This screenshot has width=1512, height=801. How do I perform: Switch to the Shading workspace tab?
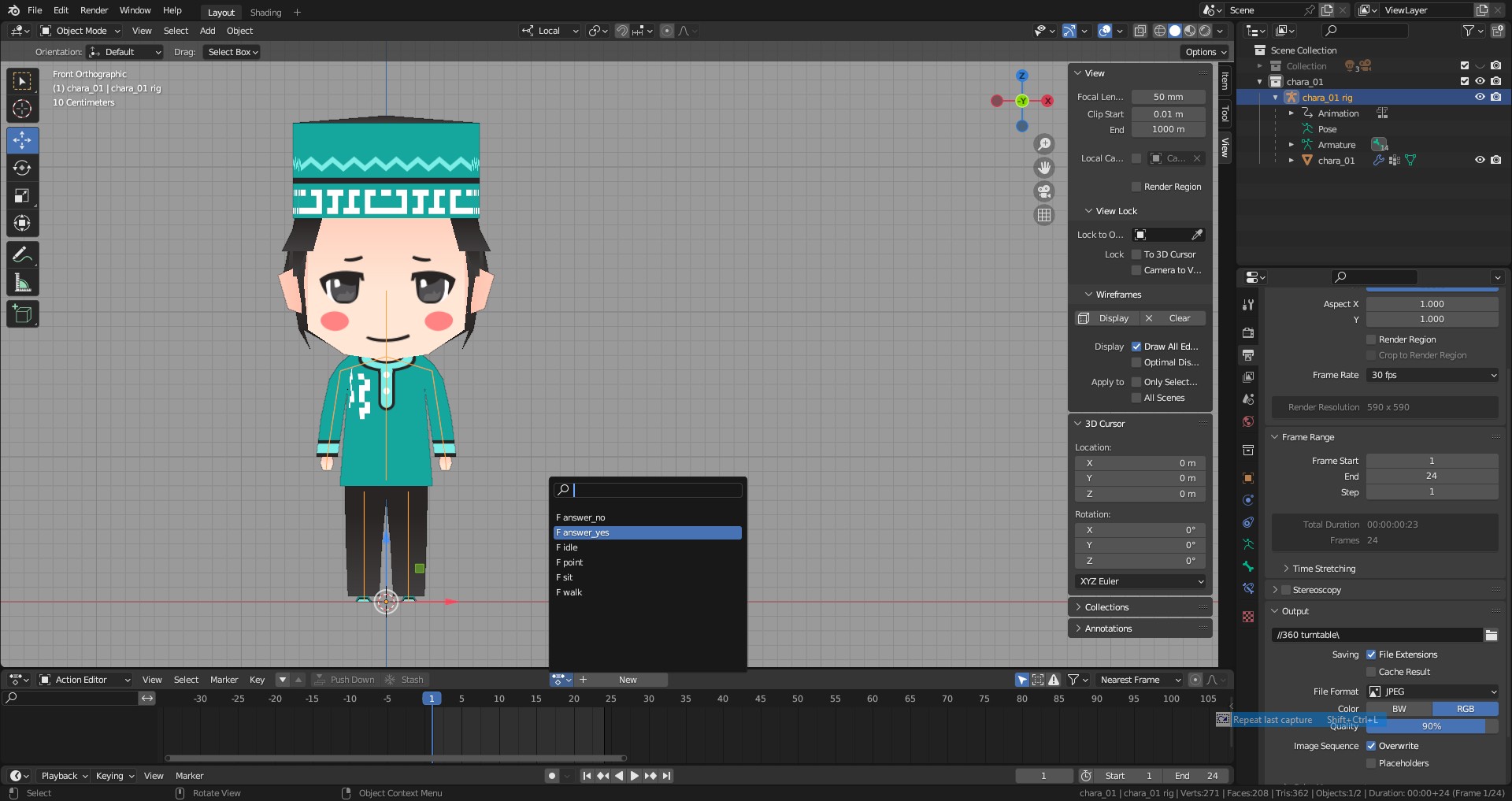click(x=265, y=13)
